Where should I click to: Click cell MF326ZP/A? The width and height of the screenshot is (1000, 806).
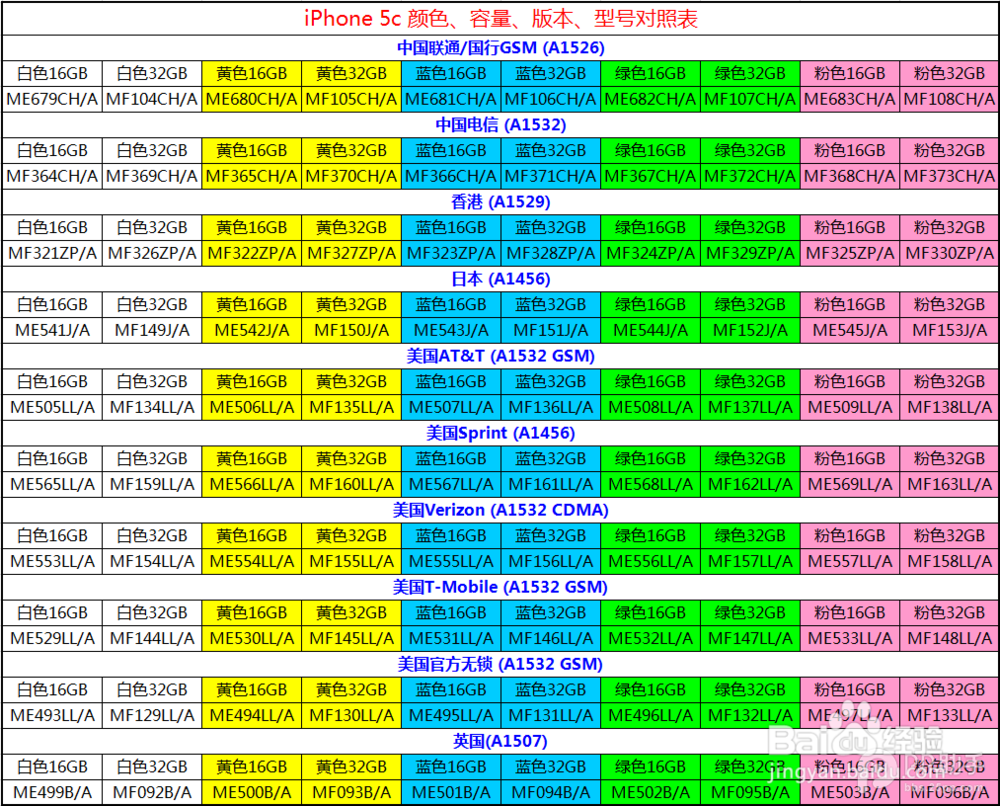[x=152, y=254]
